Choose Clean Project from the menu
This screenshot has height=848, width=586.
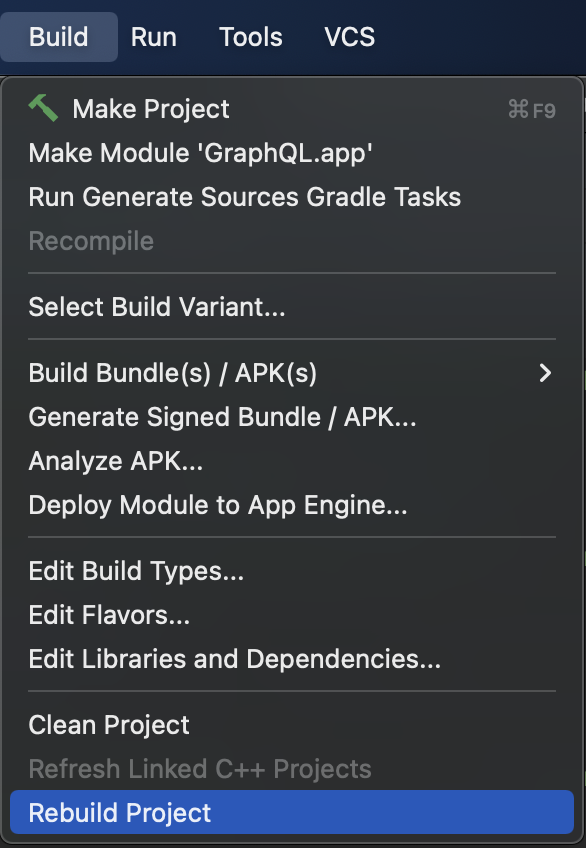[292, 725]
